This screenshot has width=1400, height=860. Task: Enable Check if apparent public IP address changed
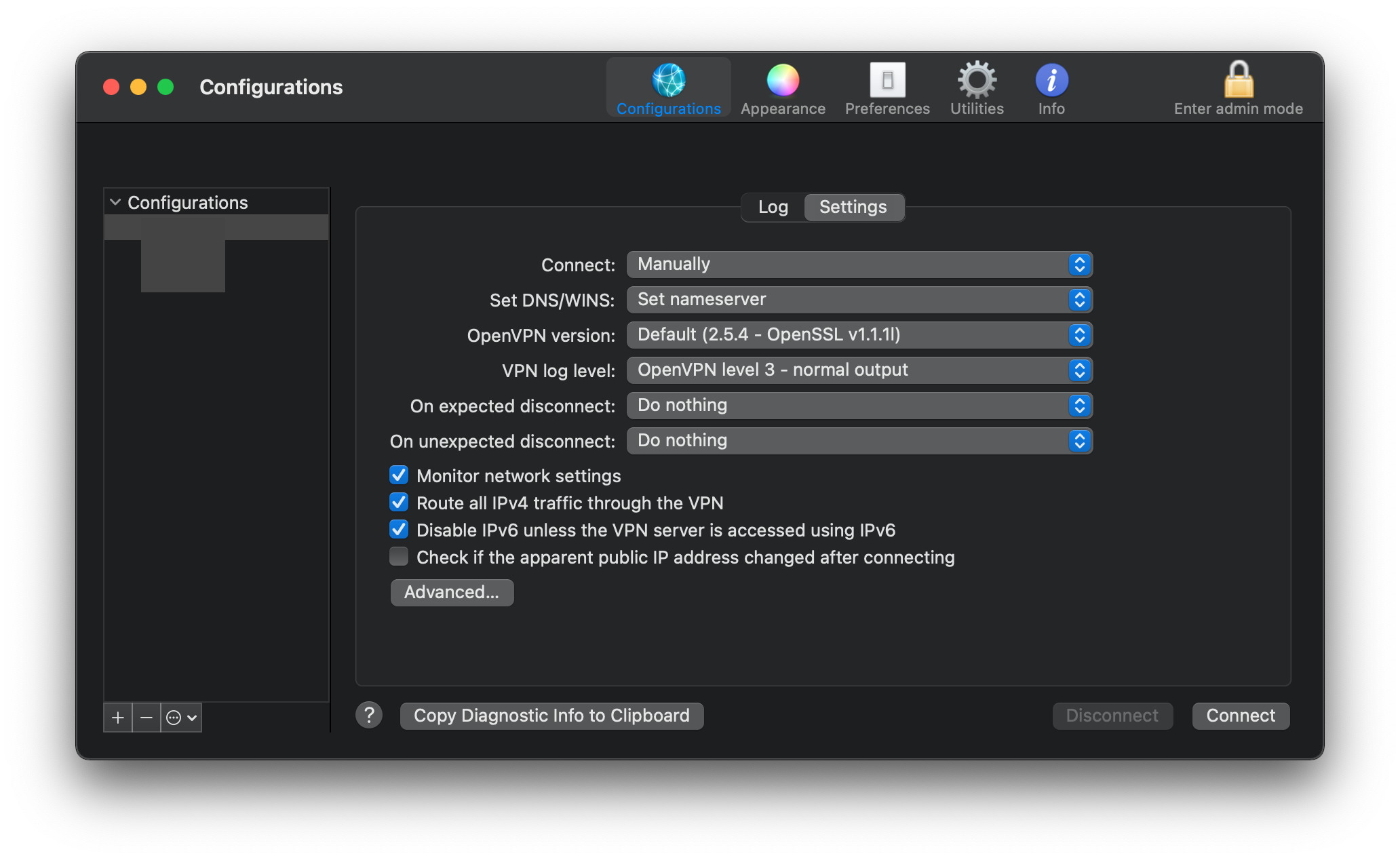click(399, 557)
